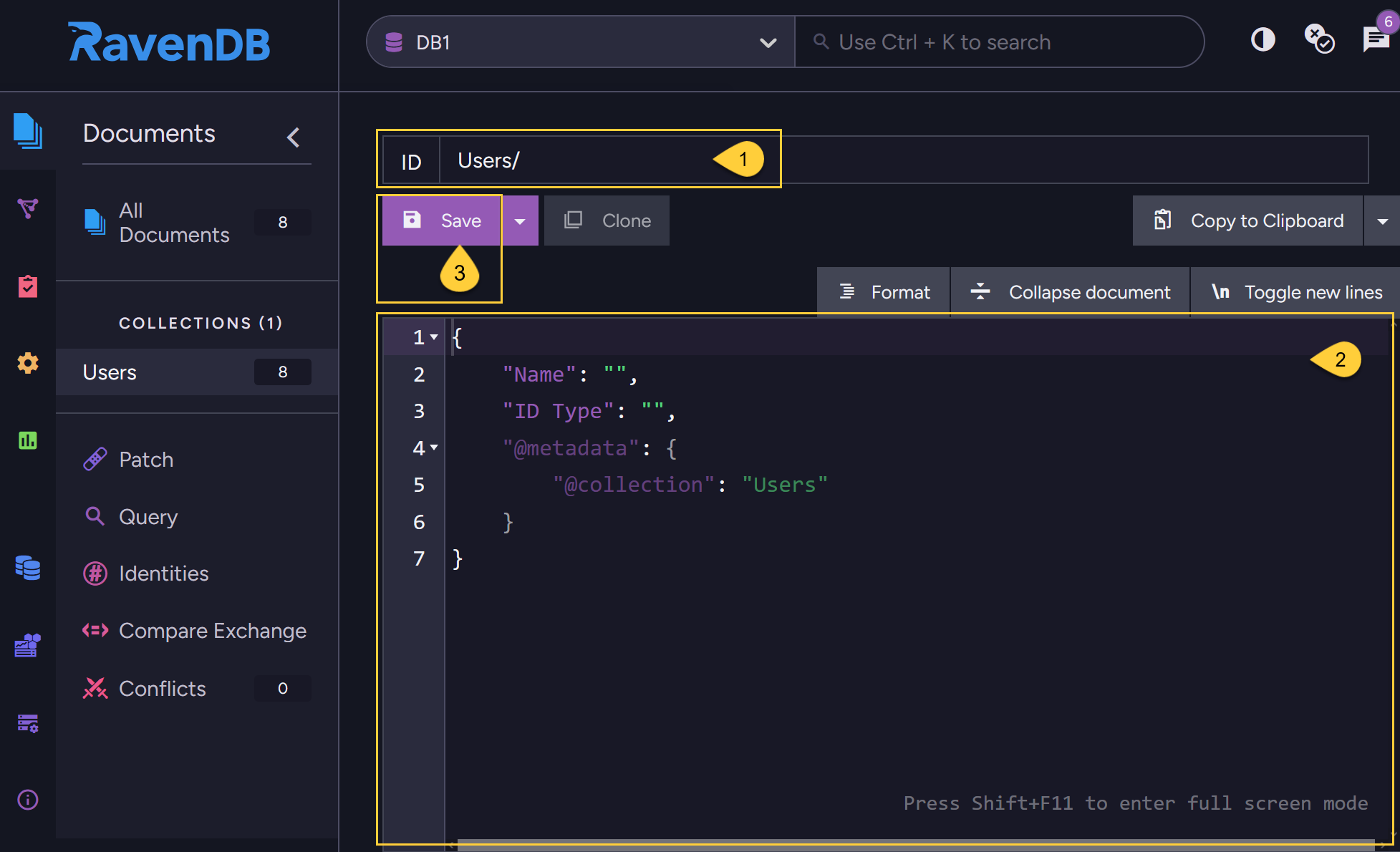The width and height of the screenshot is (1400, 852).
Task: Click the clipboard icon in Copy to Clipboard
Action: coord(1163,220)
